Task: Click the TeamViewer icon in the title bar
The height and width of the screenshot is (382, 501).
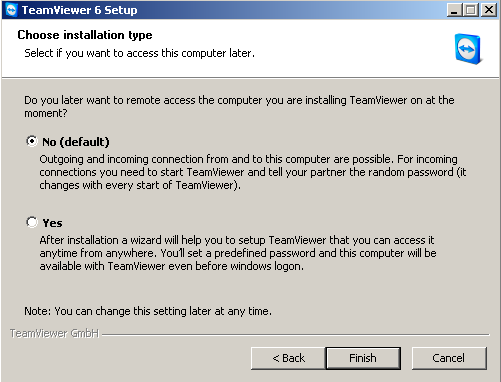Action: (x=11, y=10)
